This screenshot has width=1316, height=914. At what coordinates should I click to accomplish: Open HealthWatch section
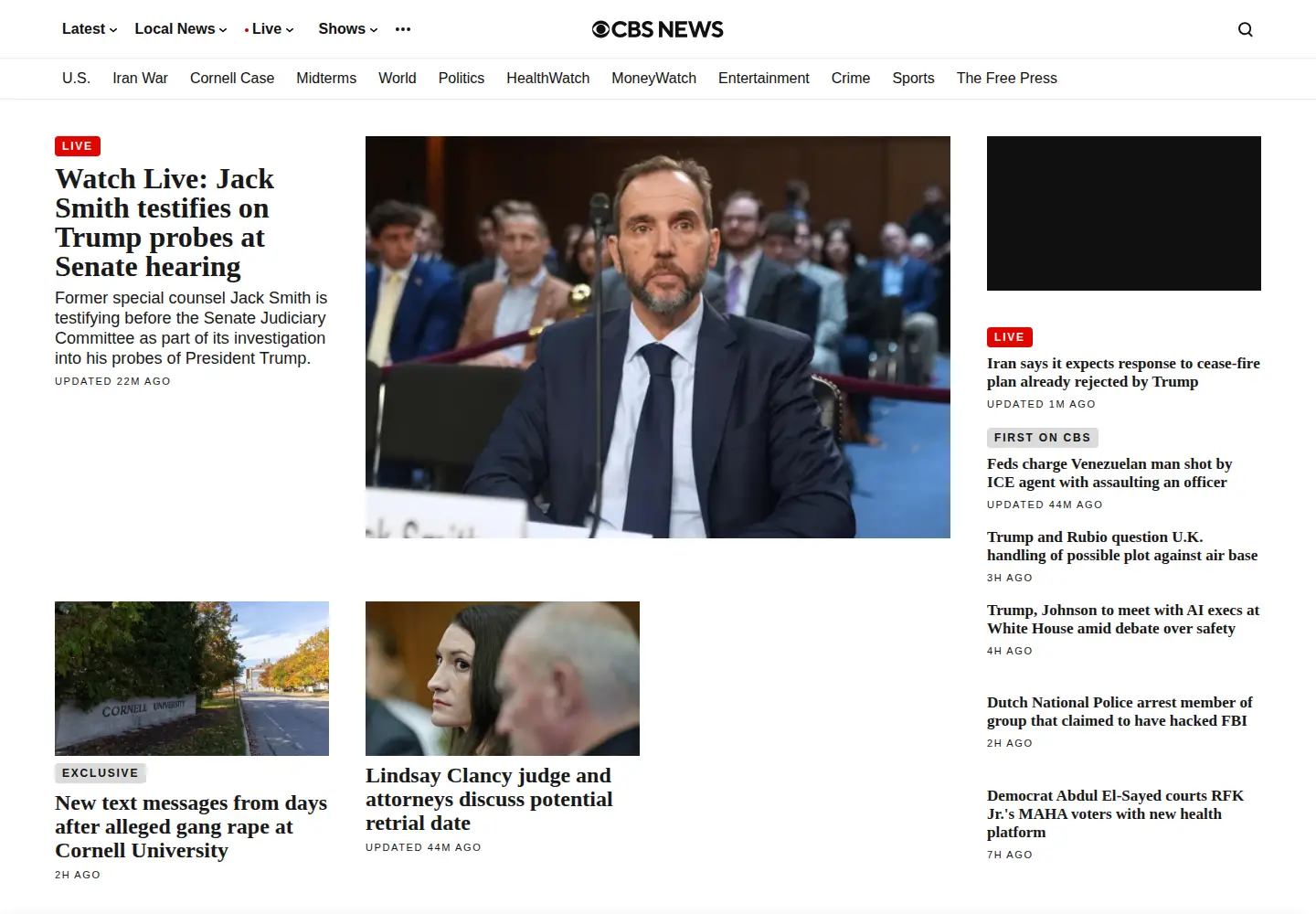[x=548, y=79]
